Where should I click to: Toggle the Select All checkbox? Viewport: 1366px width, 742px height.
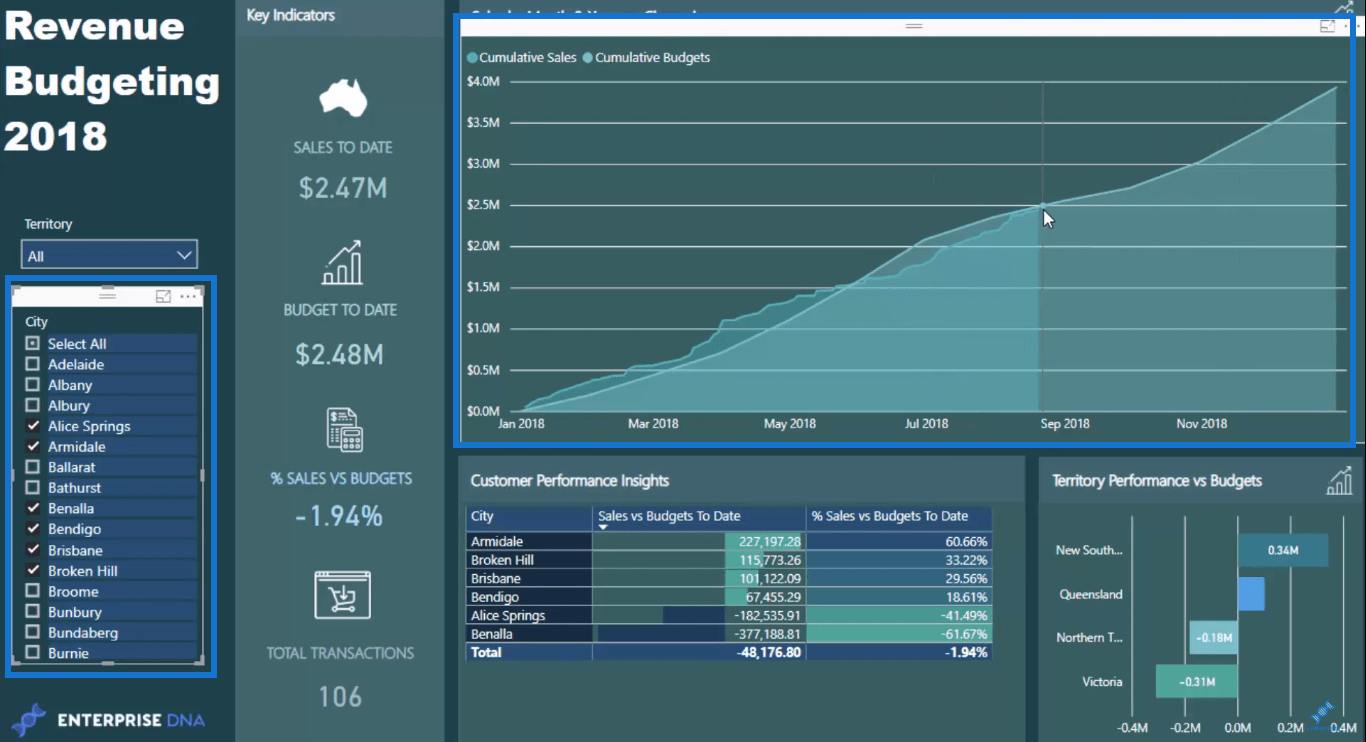click(33, 344)
